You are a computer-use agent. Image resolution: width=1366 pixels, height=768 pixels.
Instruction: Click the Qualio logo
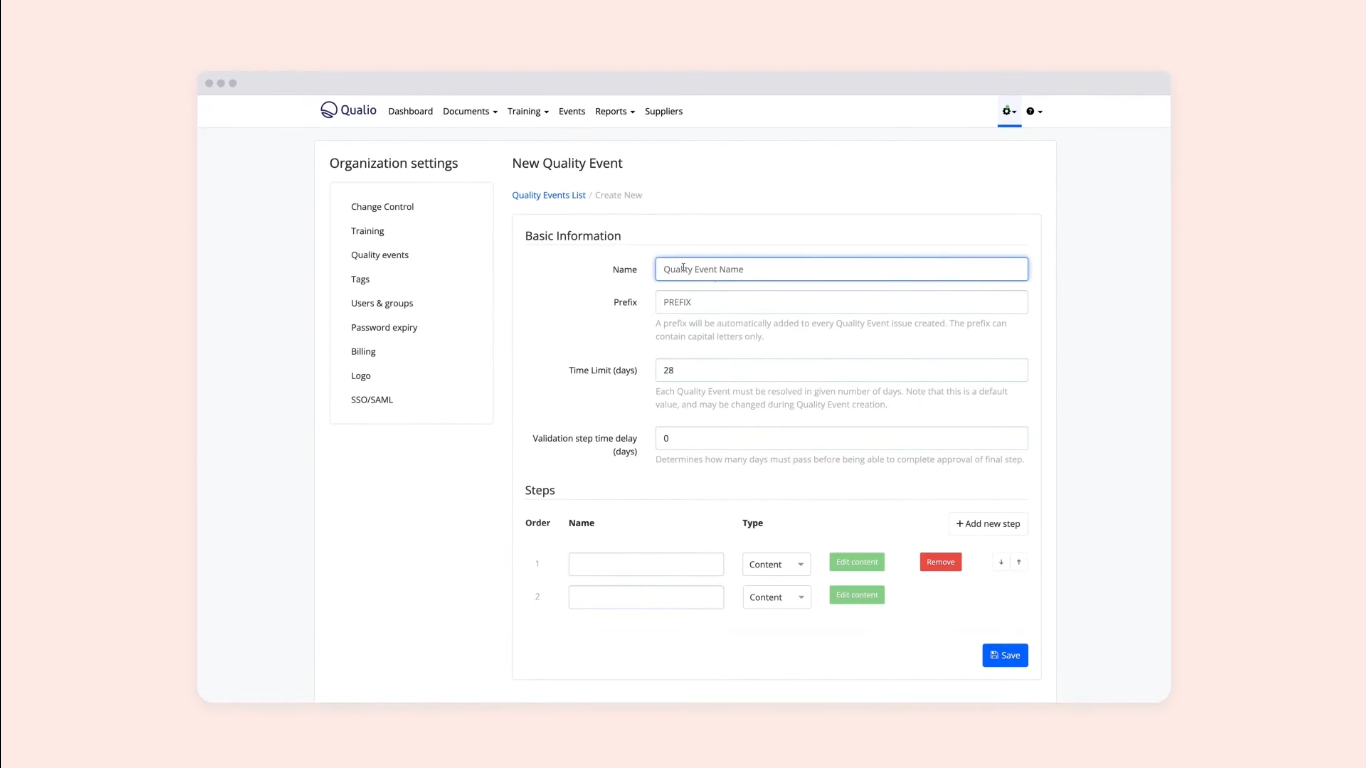point(348,110)
